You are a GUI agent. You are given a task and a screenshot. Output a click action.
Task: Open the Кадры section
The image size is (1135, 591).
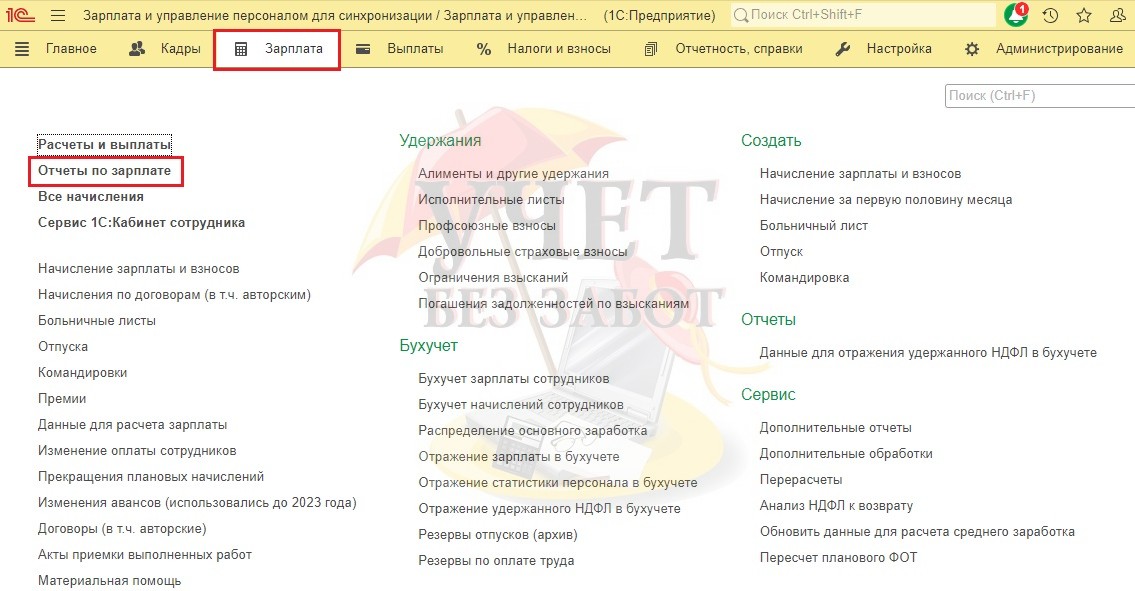tap(180, 49)
